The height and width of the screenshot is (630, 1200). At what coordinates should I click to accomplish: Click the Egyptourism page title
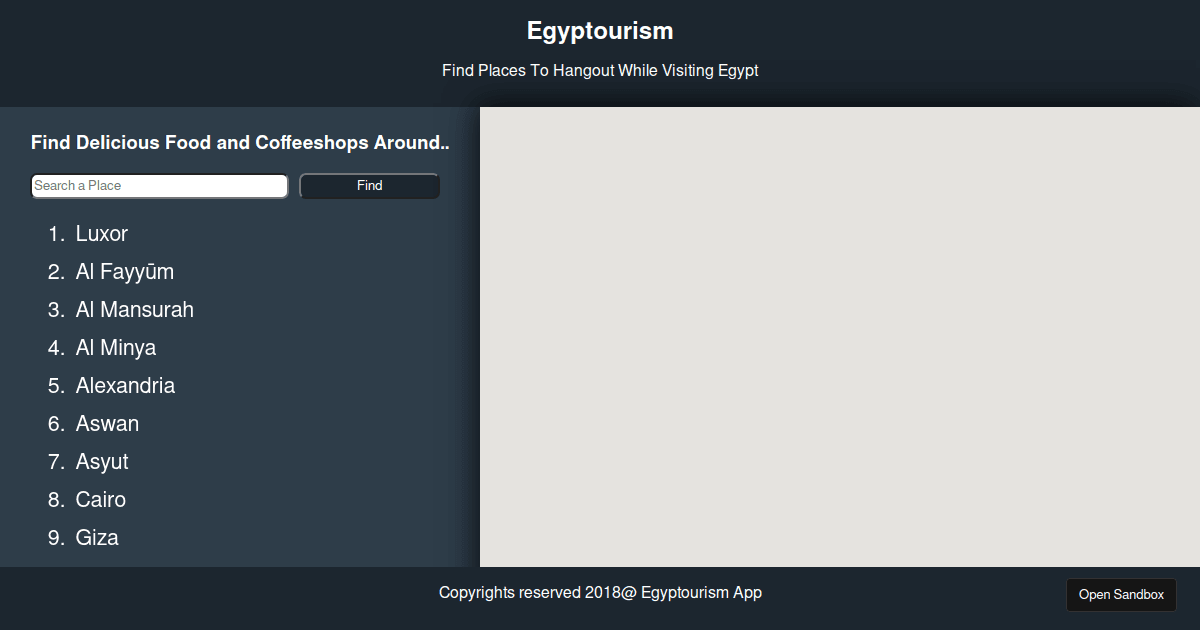600,31
